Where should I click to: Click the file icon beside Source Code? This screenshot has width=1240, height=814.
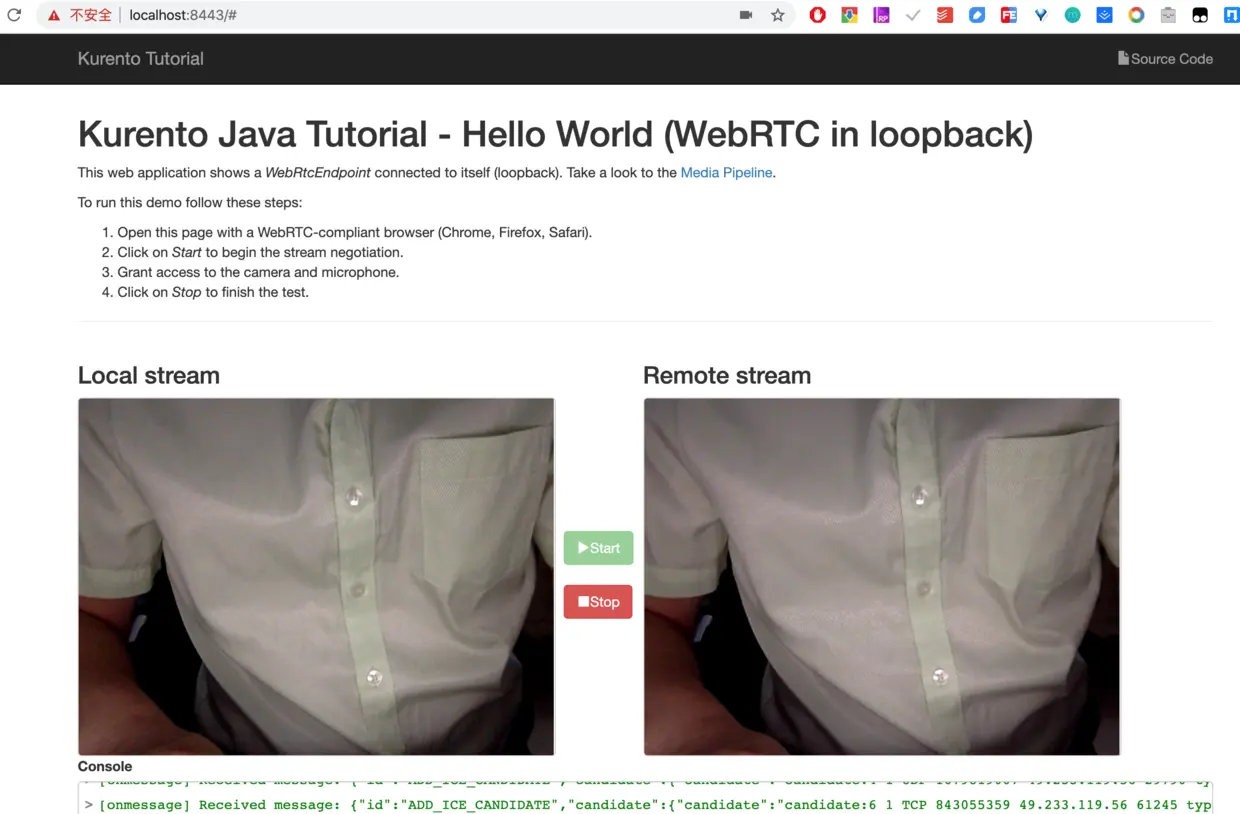tap(1123, 58)
